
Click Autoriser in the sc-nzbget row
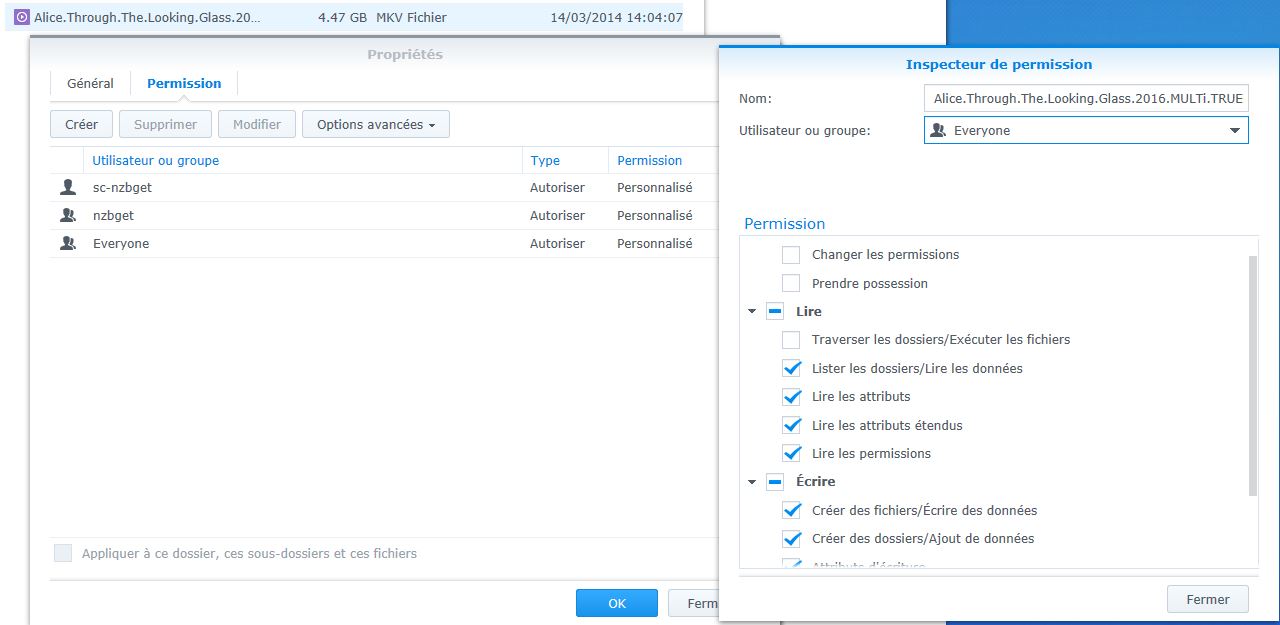pos(557,187)
